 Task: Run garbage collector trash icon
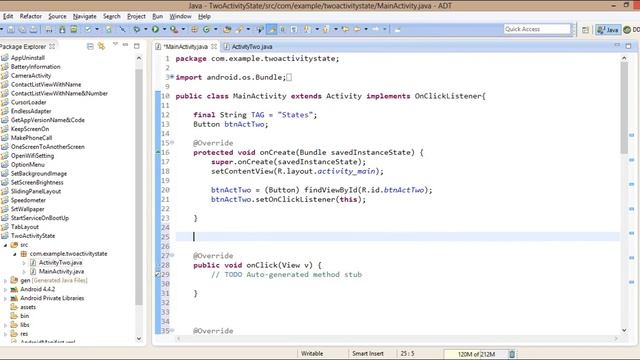pos(512,354)
